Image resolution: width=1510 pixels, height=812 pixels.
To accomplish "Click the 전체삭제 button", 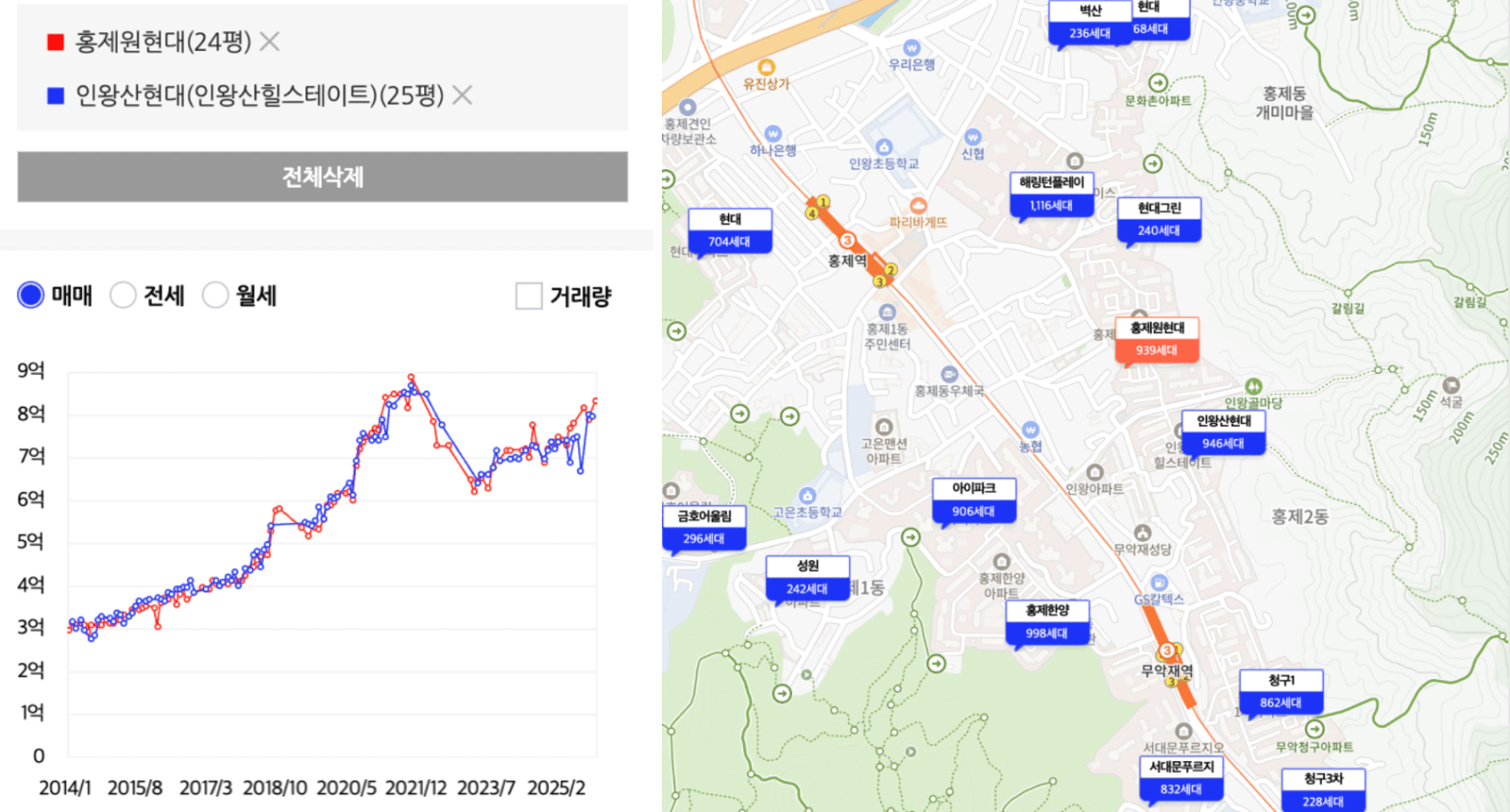I will click(x=322, y=177).
